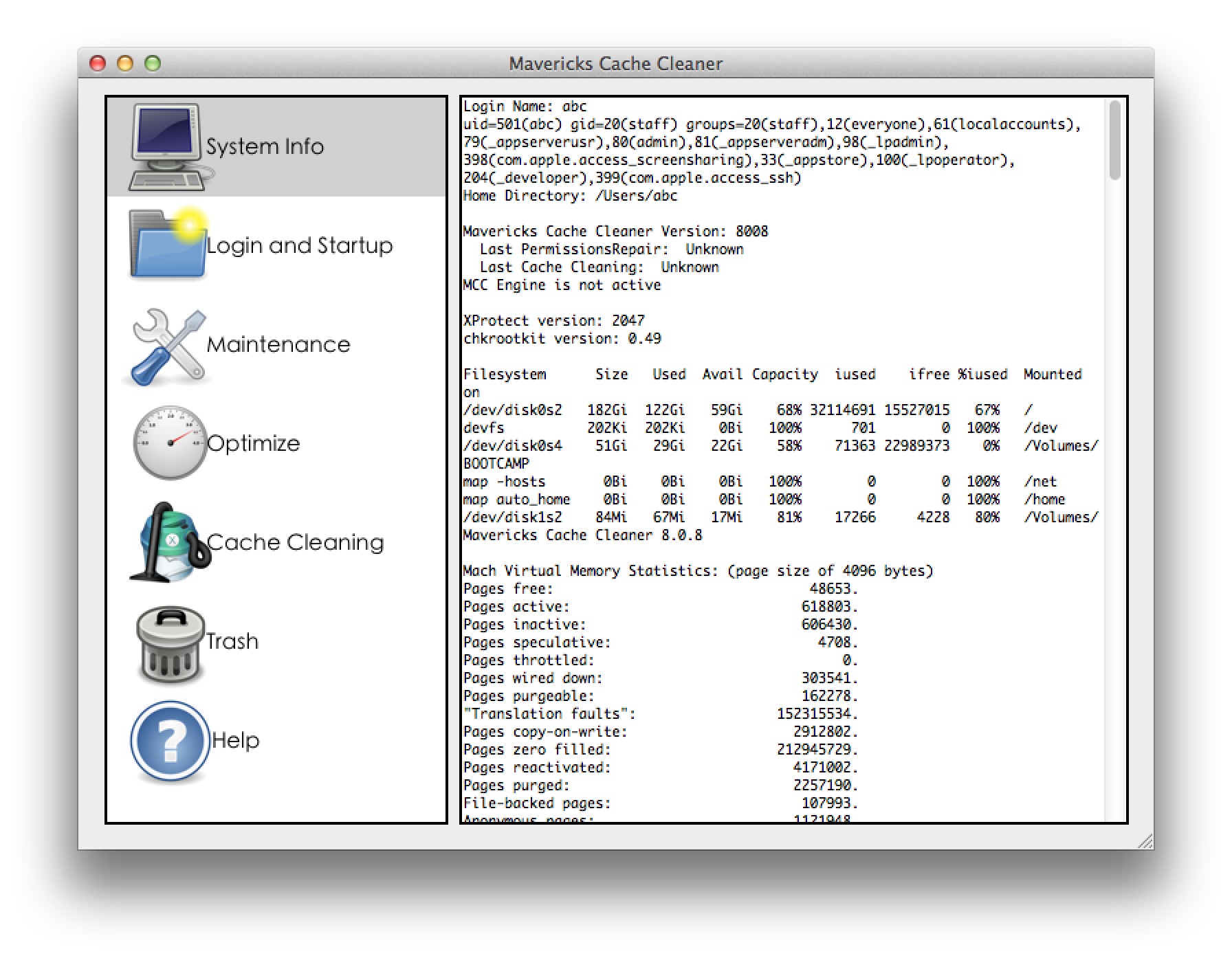The width and height of the screenshot is (1232, 958).
Task: Click the Optimize gauge icon
Action: 169,442
